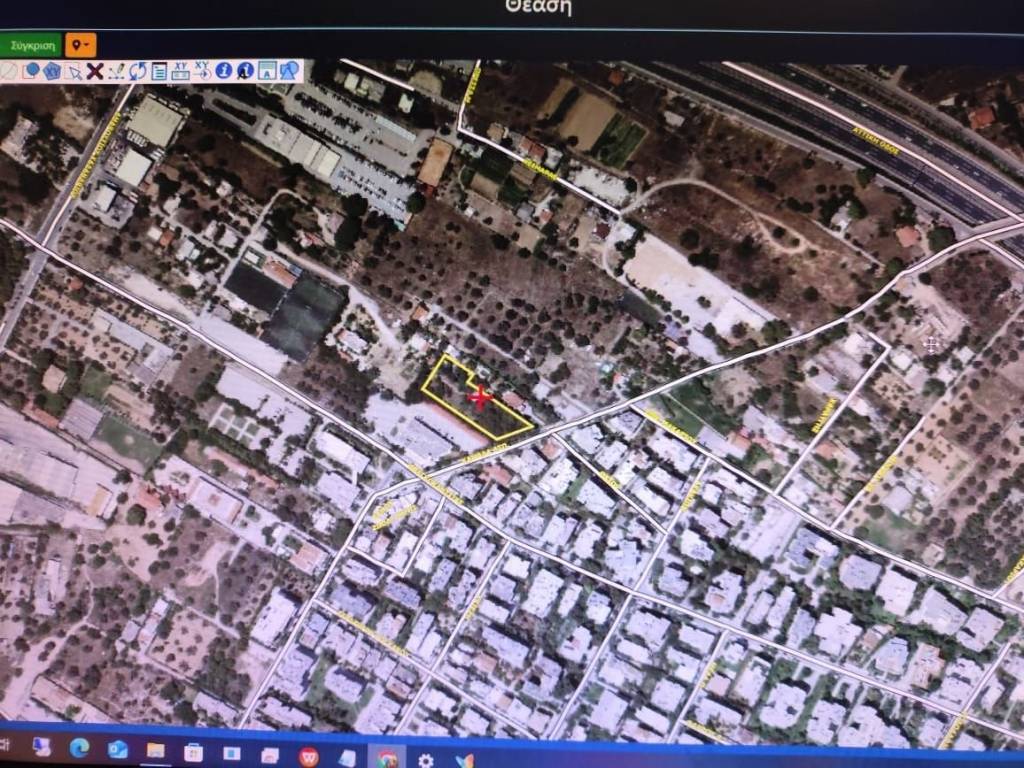Open Microsoft Edge from the taskbar

click(79, 748)
